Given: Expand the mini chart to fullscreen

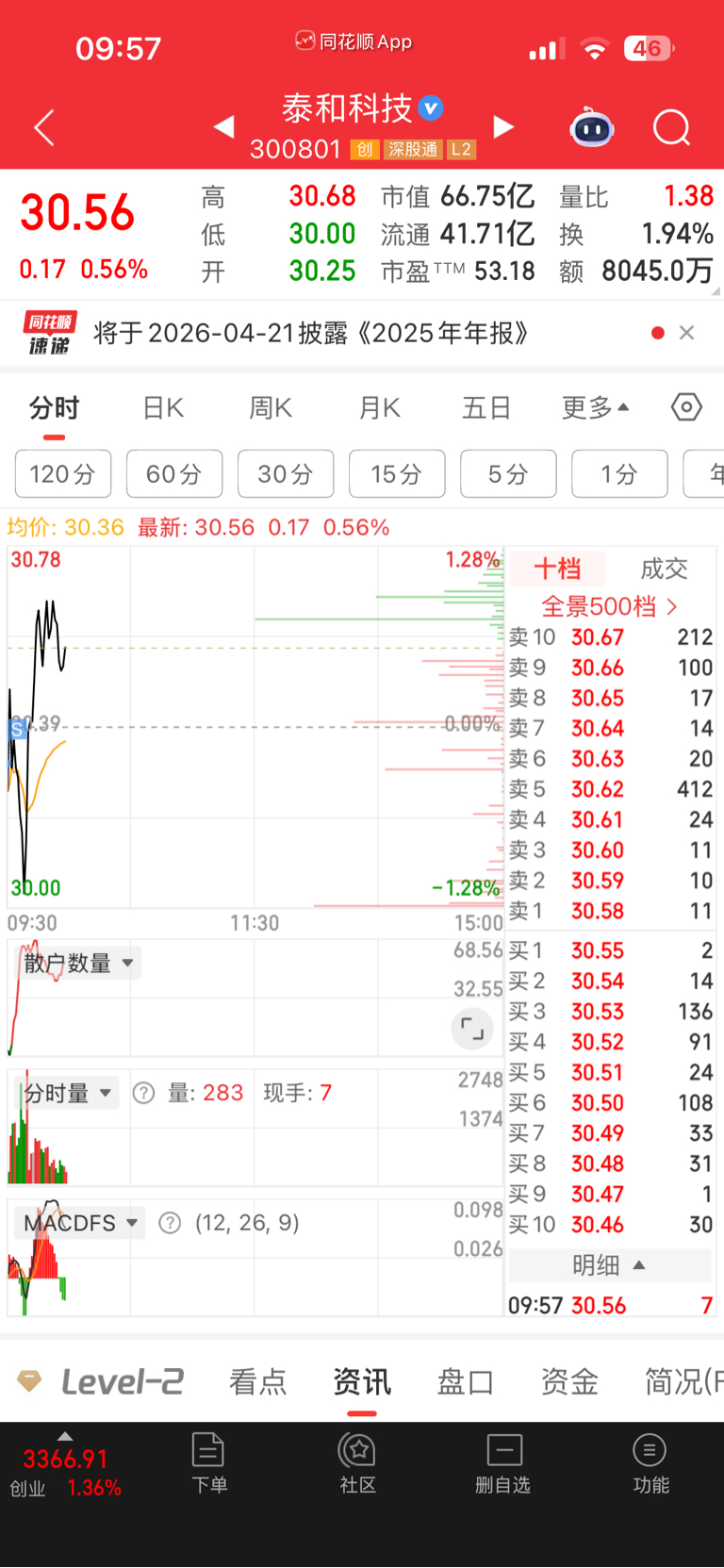Looking at the screenshot, I should pyautogui.click(x=472, y=1029).
